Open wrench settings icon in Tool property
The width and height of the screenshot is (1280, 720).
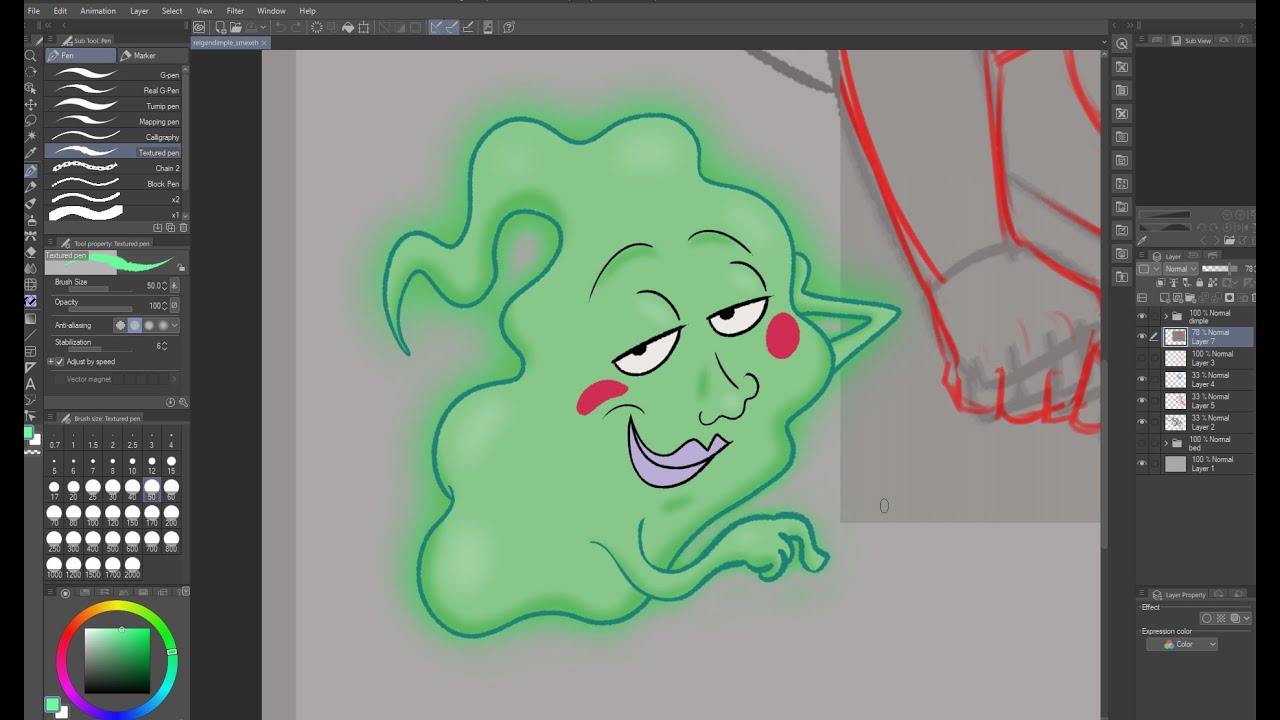pos(183,402)
